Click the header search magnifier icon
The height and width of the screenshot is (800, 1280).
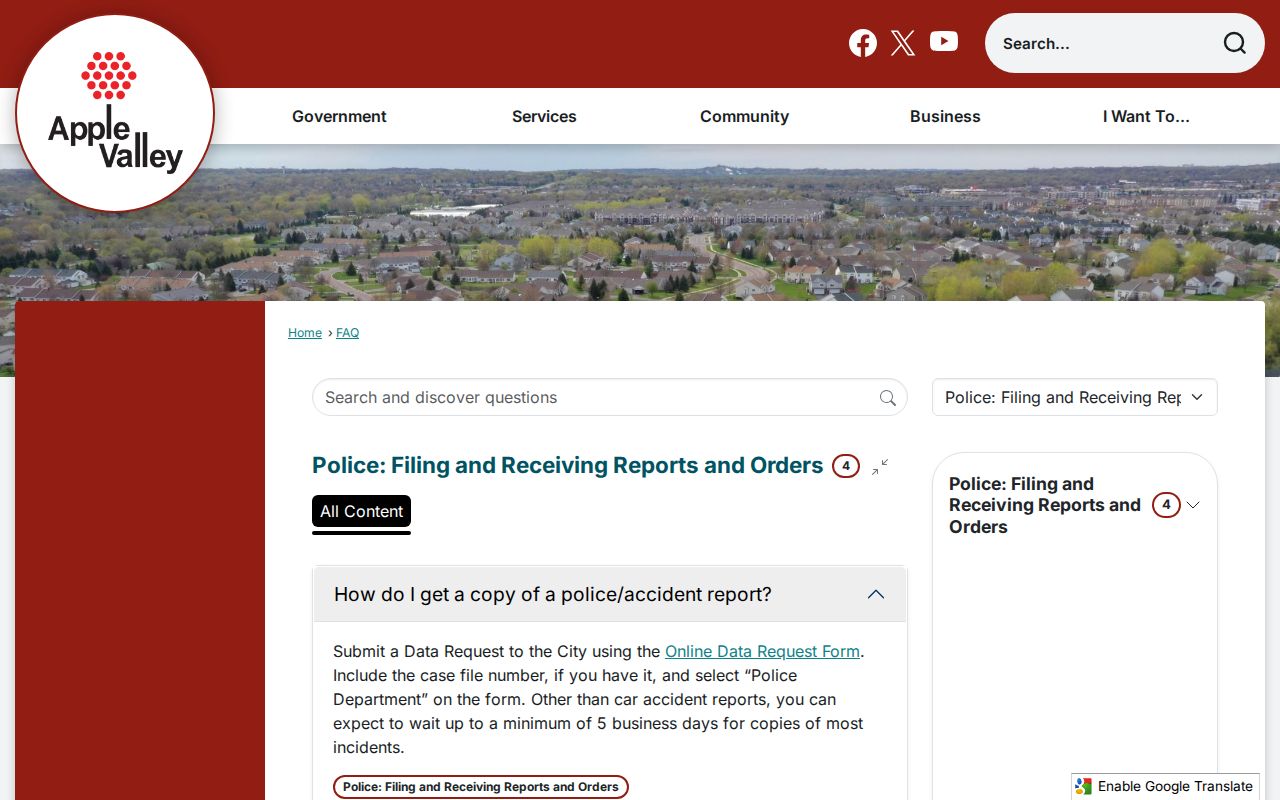tap(1235, 43)
